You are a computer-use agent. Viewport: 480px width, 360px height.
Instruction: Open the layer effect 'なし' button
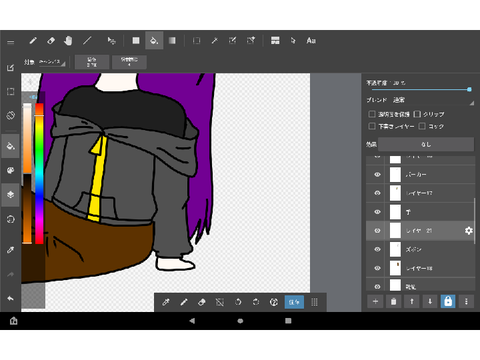(x=426, y=144)
